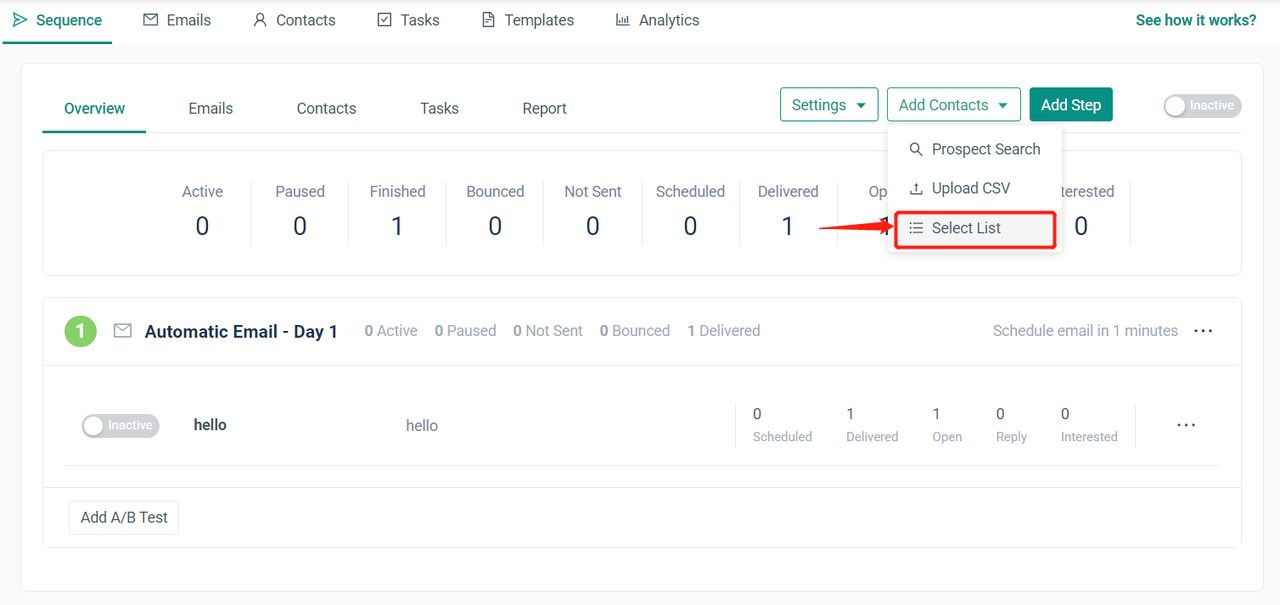Viewport: 1280px width, 605px height.
Task: Enable the hello email Inactive toggle
Action: pyautogui.click(x=120, y=426)
